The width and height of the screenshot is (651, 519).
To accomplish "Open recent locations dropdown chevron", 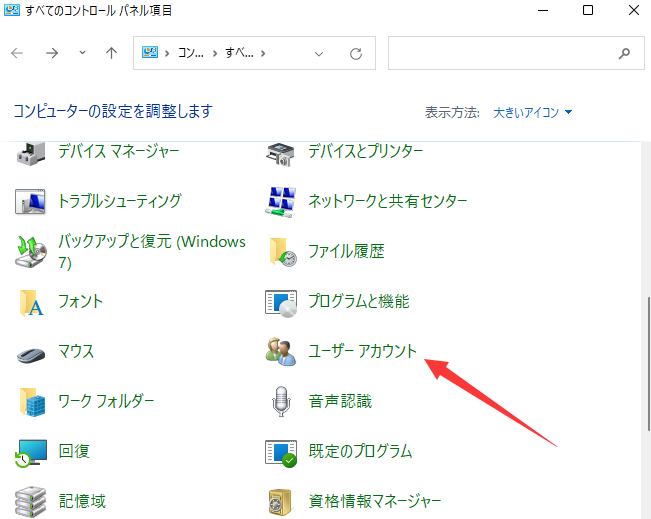I will (x=82, y=53).
